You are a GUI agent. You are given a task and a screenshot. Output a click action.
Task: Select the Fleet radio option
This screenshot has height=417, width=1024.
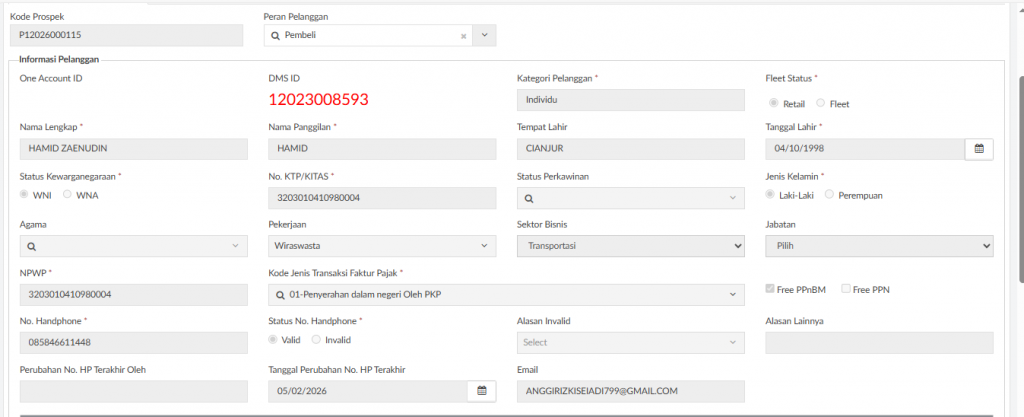coord(821,103)
